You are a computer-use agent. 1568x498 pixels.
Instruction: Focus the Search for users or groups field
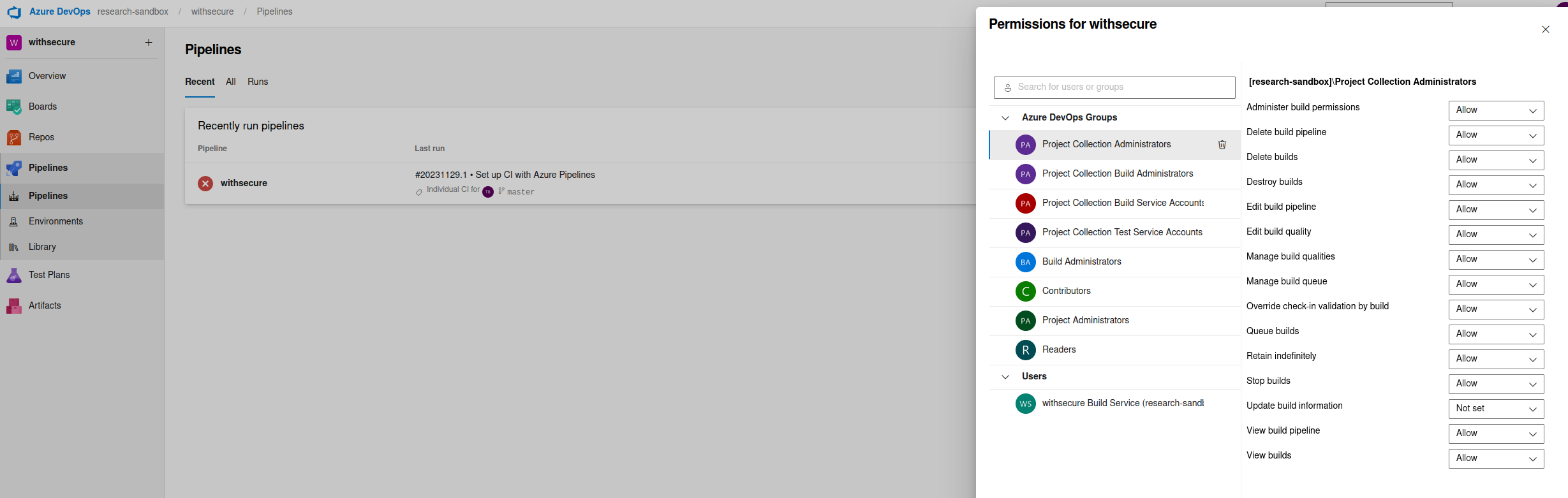[x=1114, y=87]
